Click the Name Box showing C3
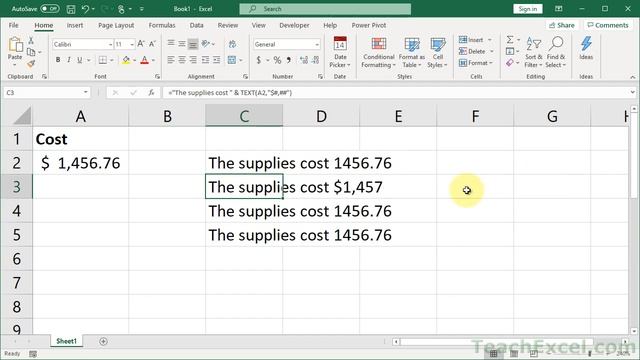Image resolution: width=640 pixels, height=360 pixels. click(x=46, y=93)
